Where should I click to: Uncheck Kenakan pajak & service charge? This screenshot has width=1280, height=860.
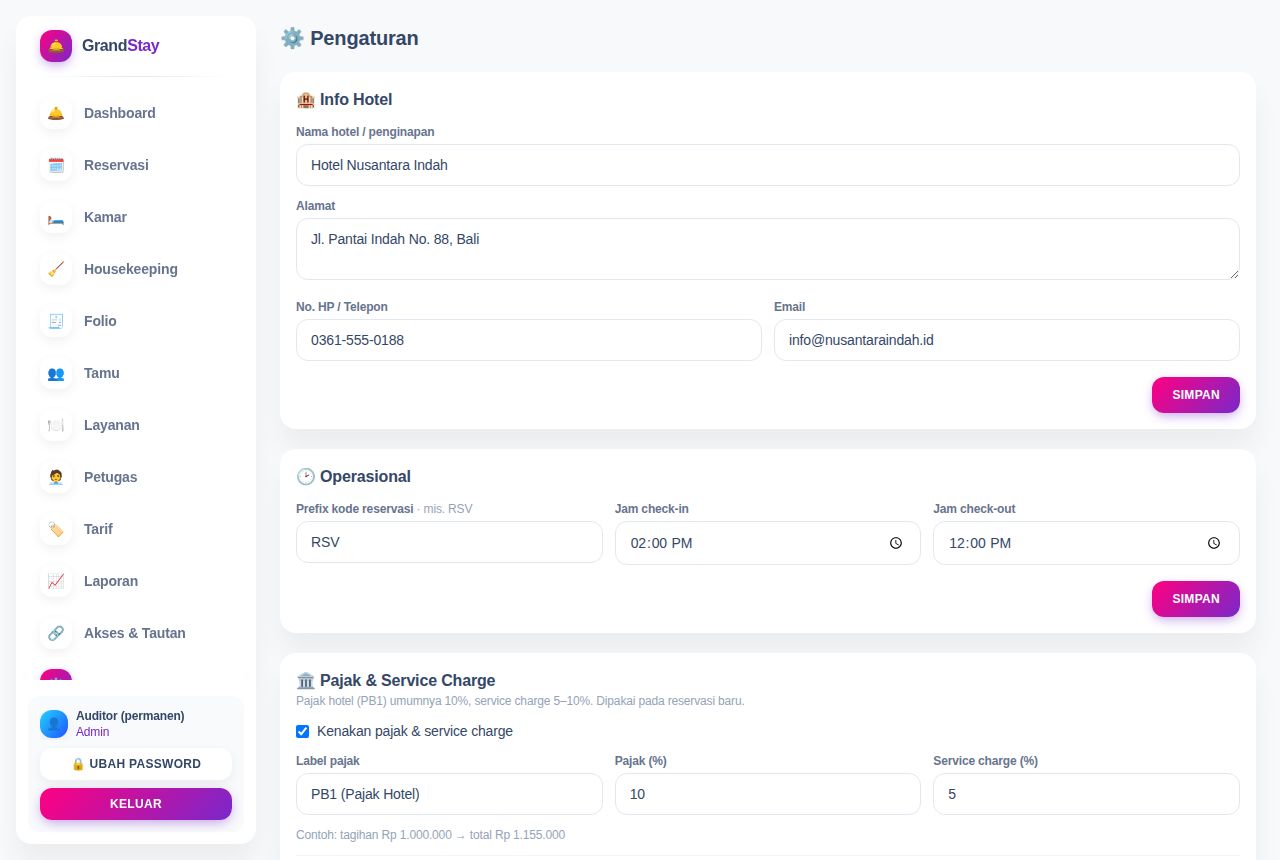click(x=303, y=731)
